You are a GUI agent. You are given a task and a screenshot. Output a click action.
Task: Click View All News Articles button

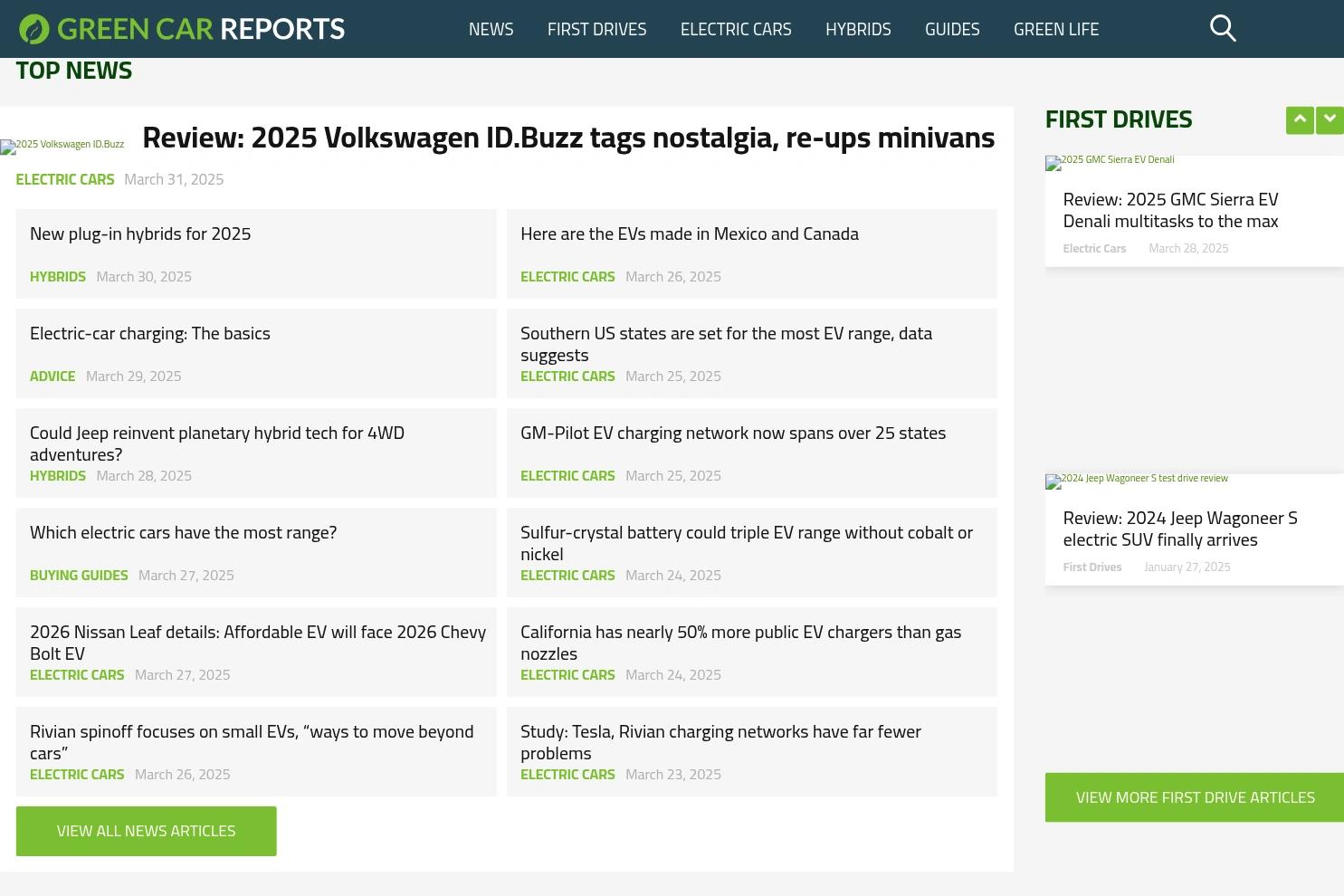pyautogui.click(x=146, y=831)
